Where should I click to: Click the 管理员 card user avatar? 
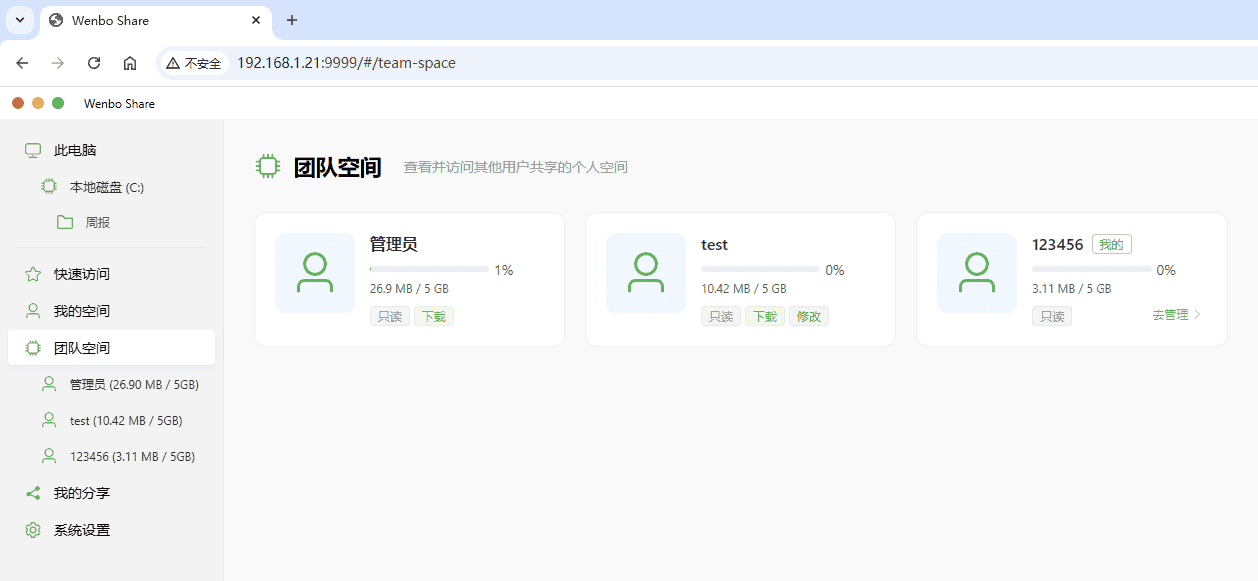315,273
